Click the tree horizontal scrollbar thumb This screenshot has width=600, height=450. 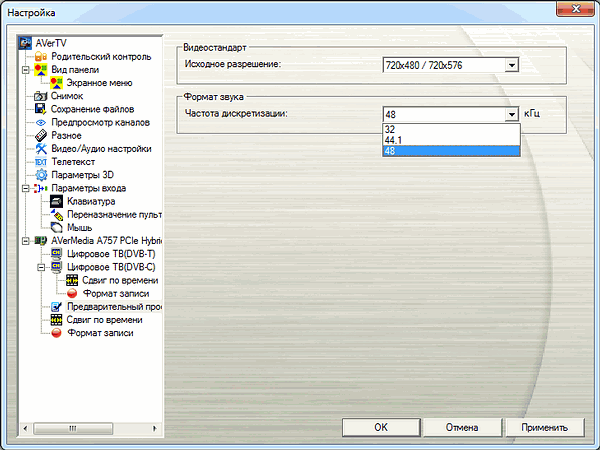click(73, 428)
